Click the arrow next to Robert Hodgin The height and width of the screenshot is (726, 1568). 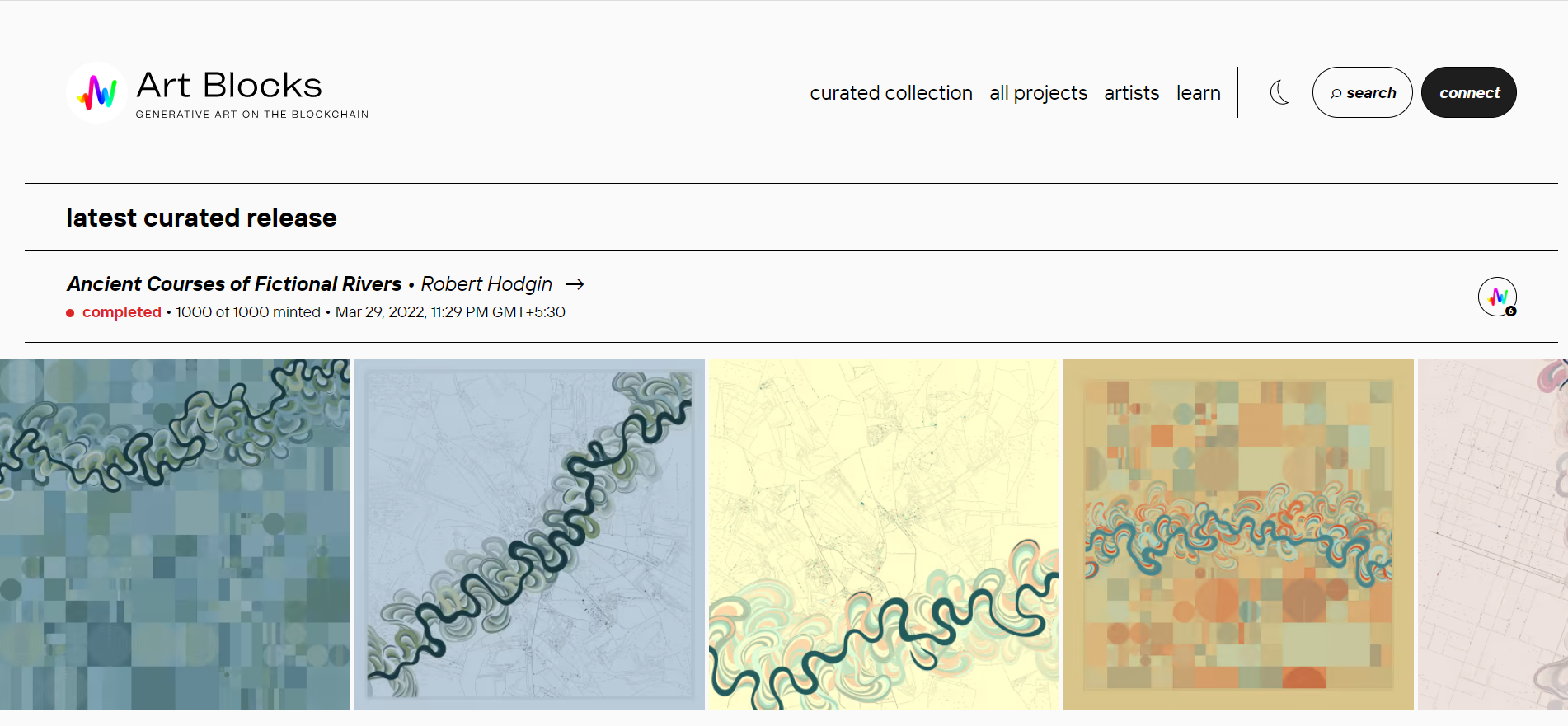(575, 284)
